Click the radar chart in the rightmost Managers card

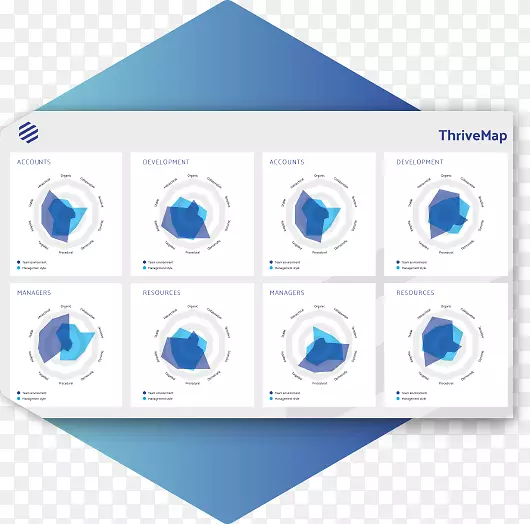tap(319, 345)
